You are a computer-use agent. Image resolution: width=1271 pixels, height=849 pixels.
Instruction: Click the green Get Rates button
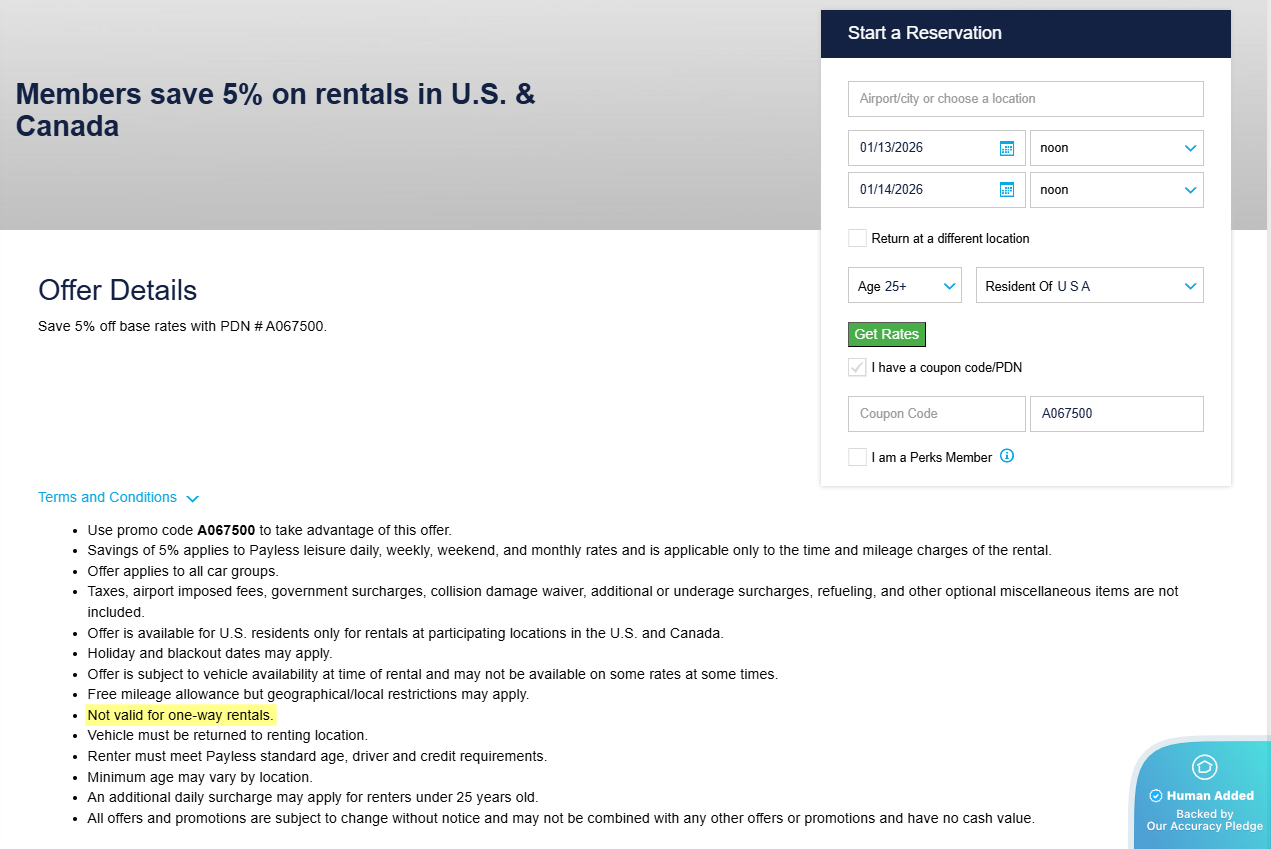click(886, 334)
